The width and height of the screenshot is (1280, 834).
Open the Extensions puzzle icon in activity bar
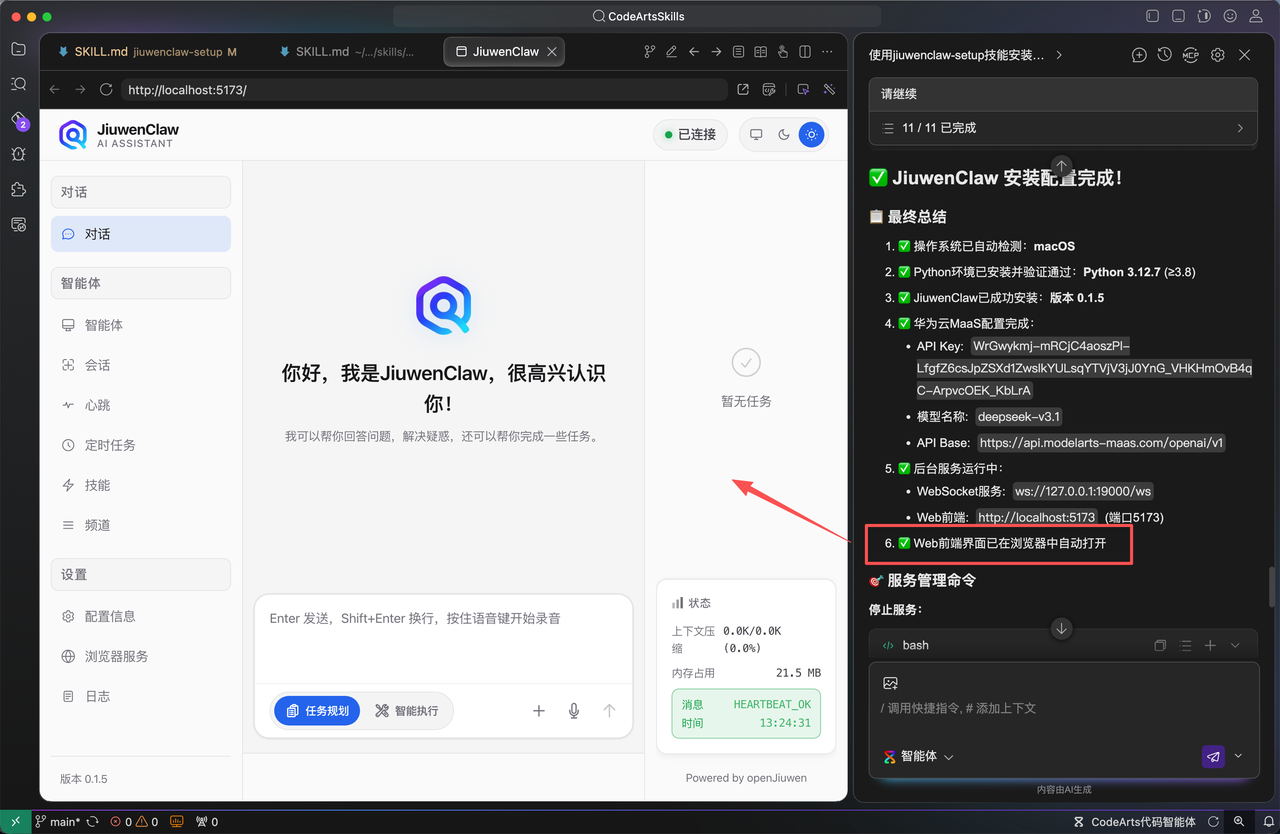pyautogui.click(x=18, y=189)
